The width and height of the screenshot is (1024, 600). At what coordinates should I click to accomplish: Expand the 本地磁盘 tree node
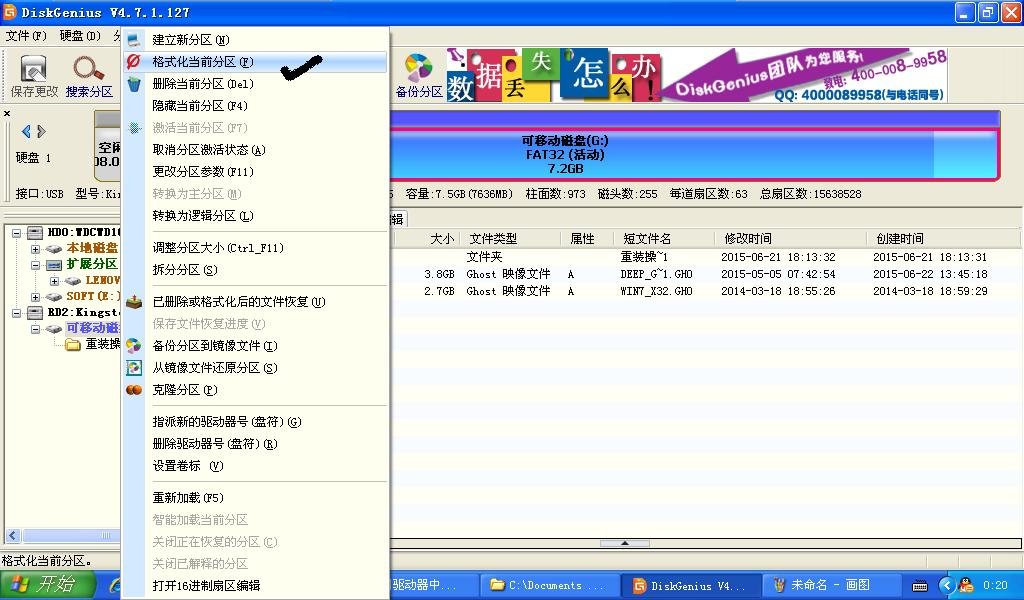[35, 248]
